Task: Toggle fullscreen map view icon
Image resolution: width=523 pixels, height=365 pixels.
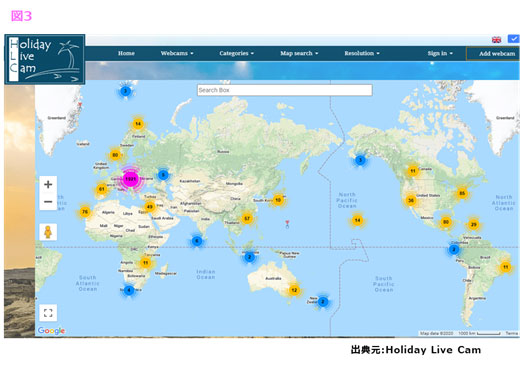Action: [48, 313]
